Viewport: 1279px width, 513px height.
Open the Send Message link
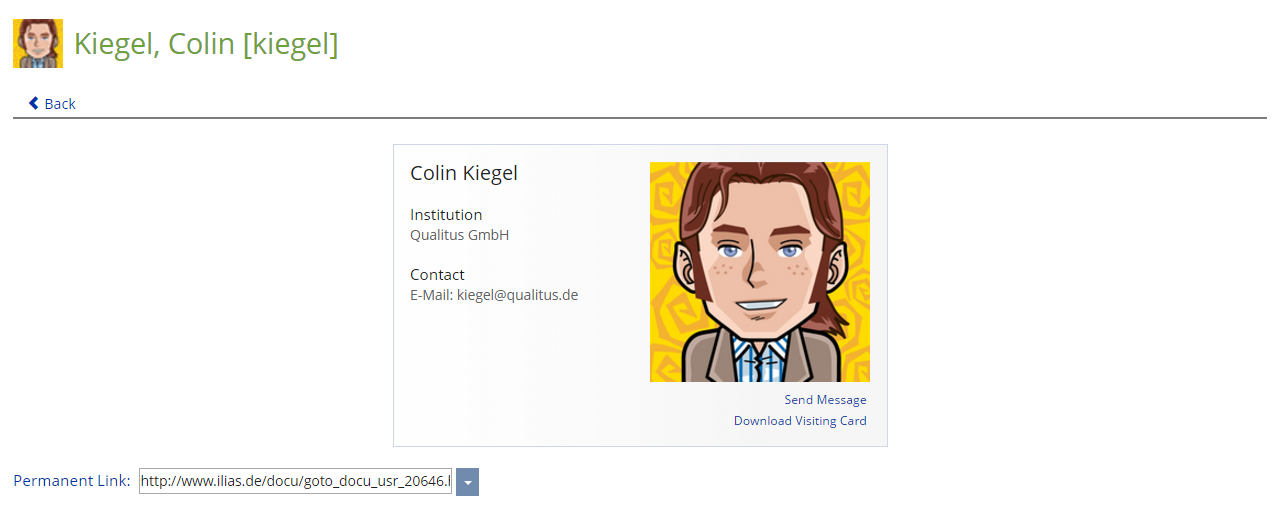pyautogui.click(x=825, y=400)
